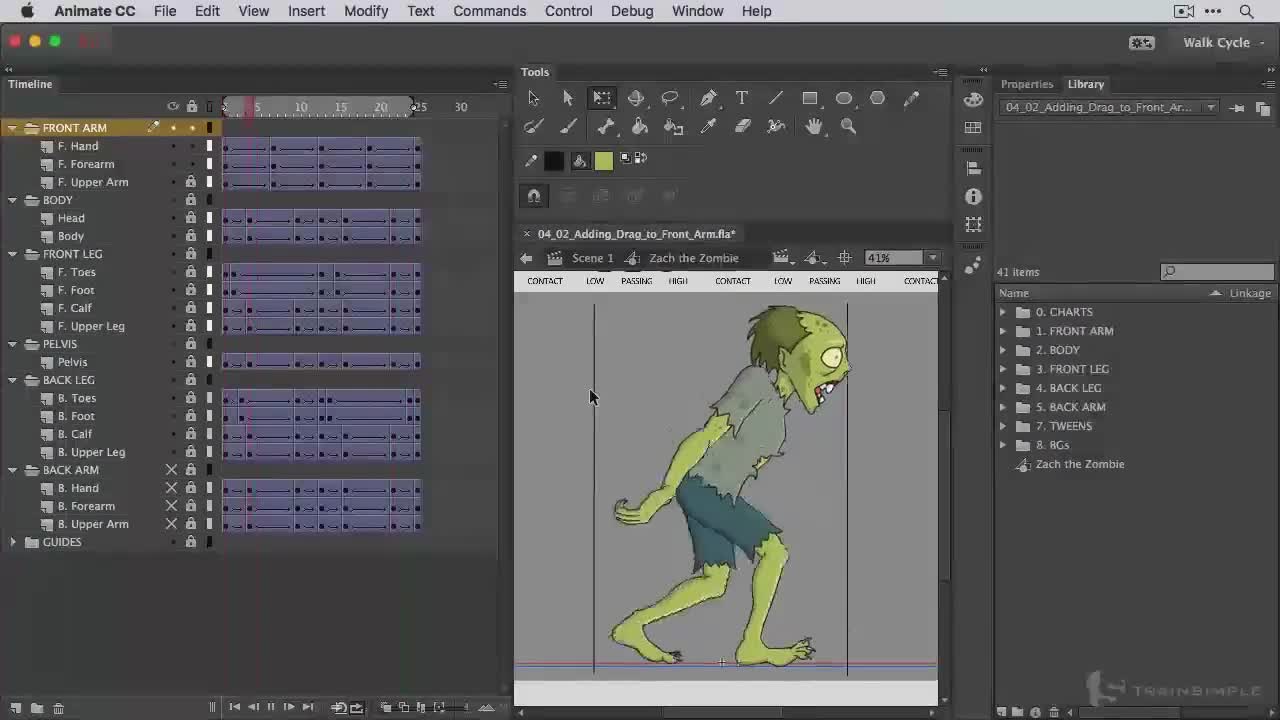
Task: Select the Width tool
Action: [x=776, y=126]
